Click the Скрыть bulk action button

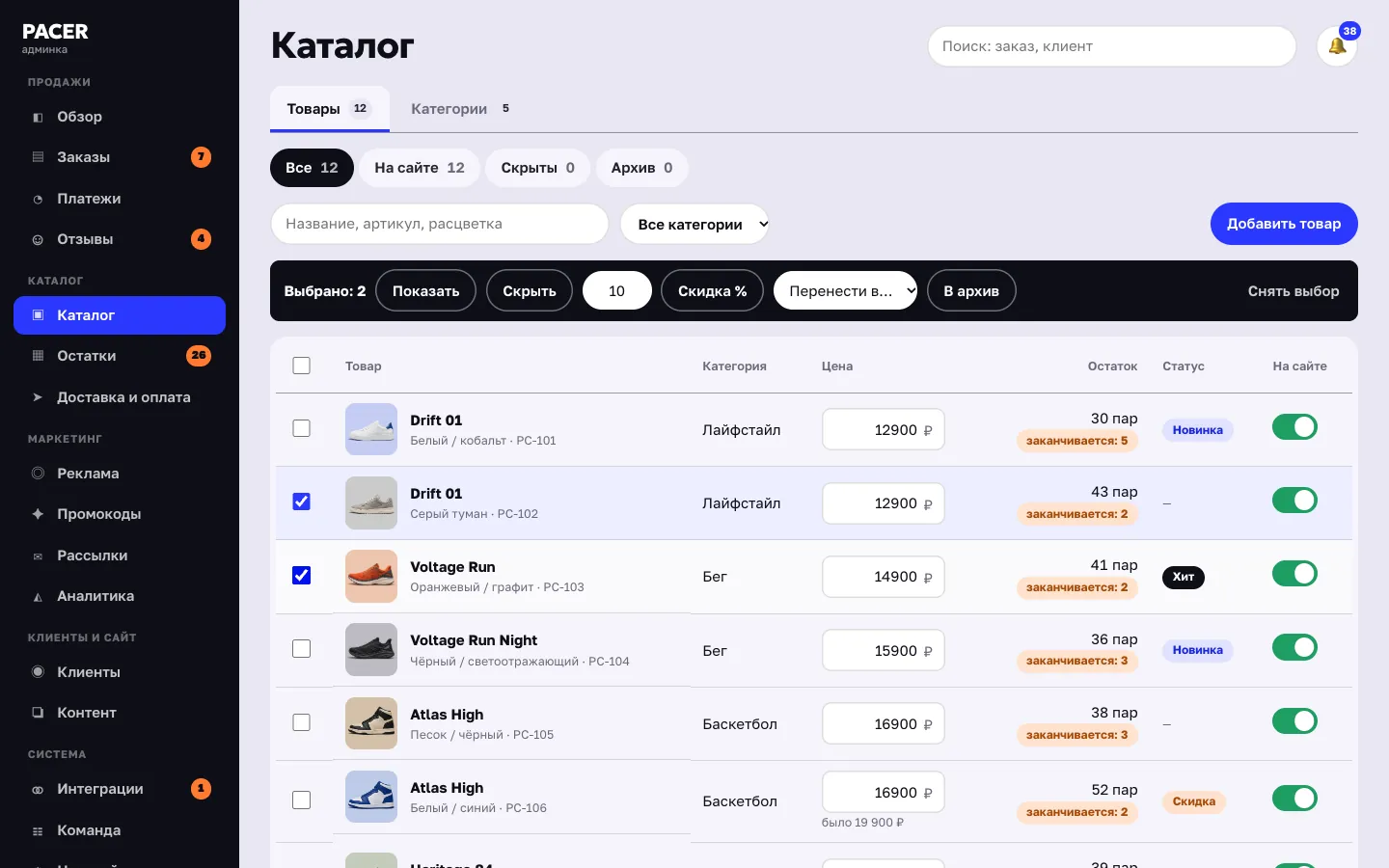pos(530,291)
